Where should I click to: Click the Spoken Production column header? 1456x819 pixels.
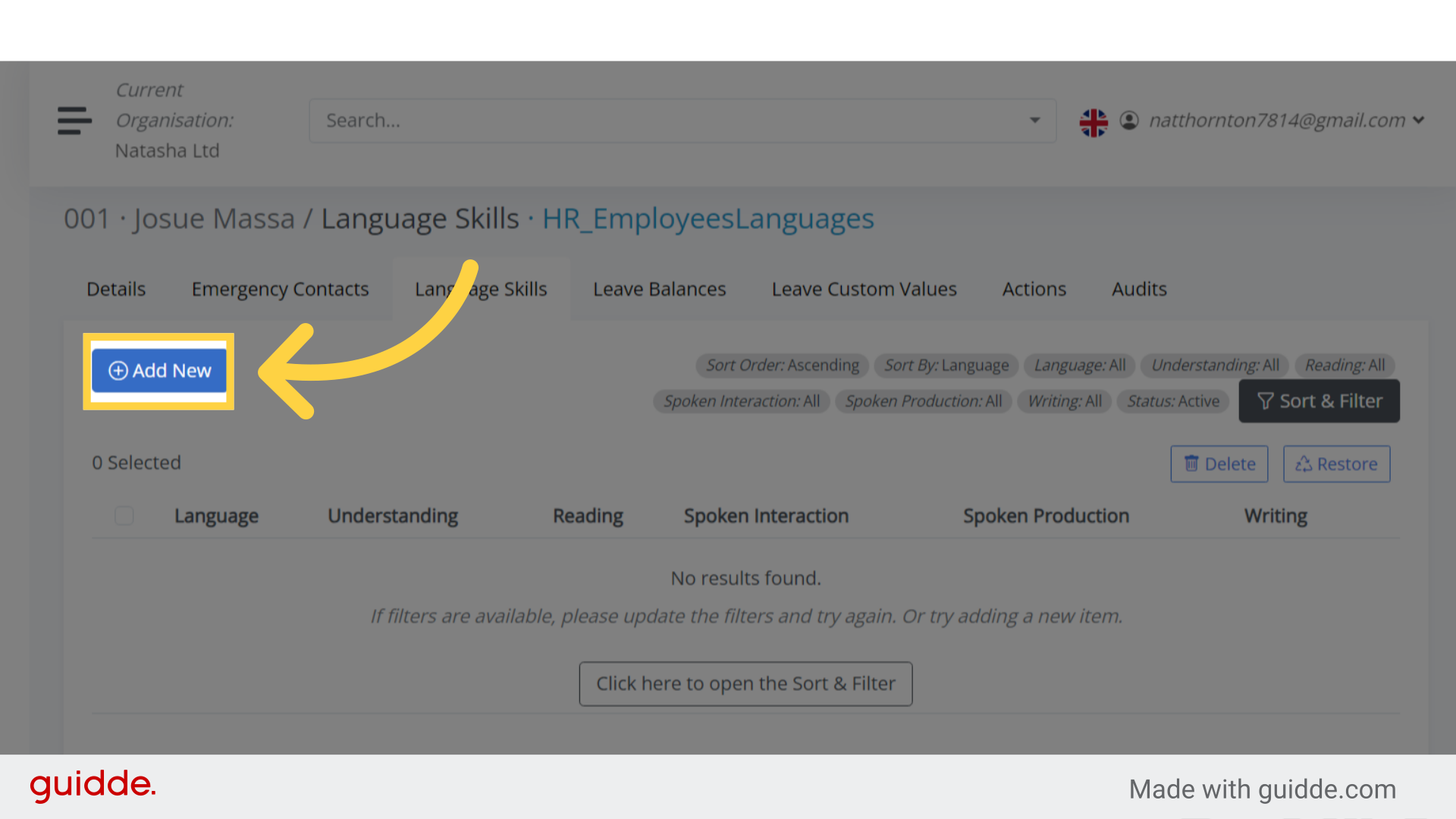coord(1046,516)
